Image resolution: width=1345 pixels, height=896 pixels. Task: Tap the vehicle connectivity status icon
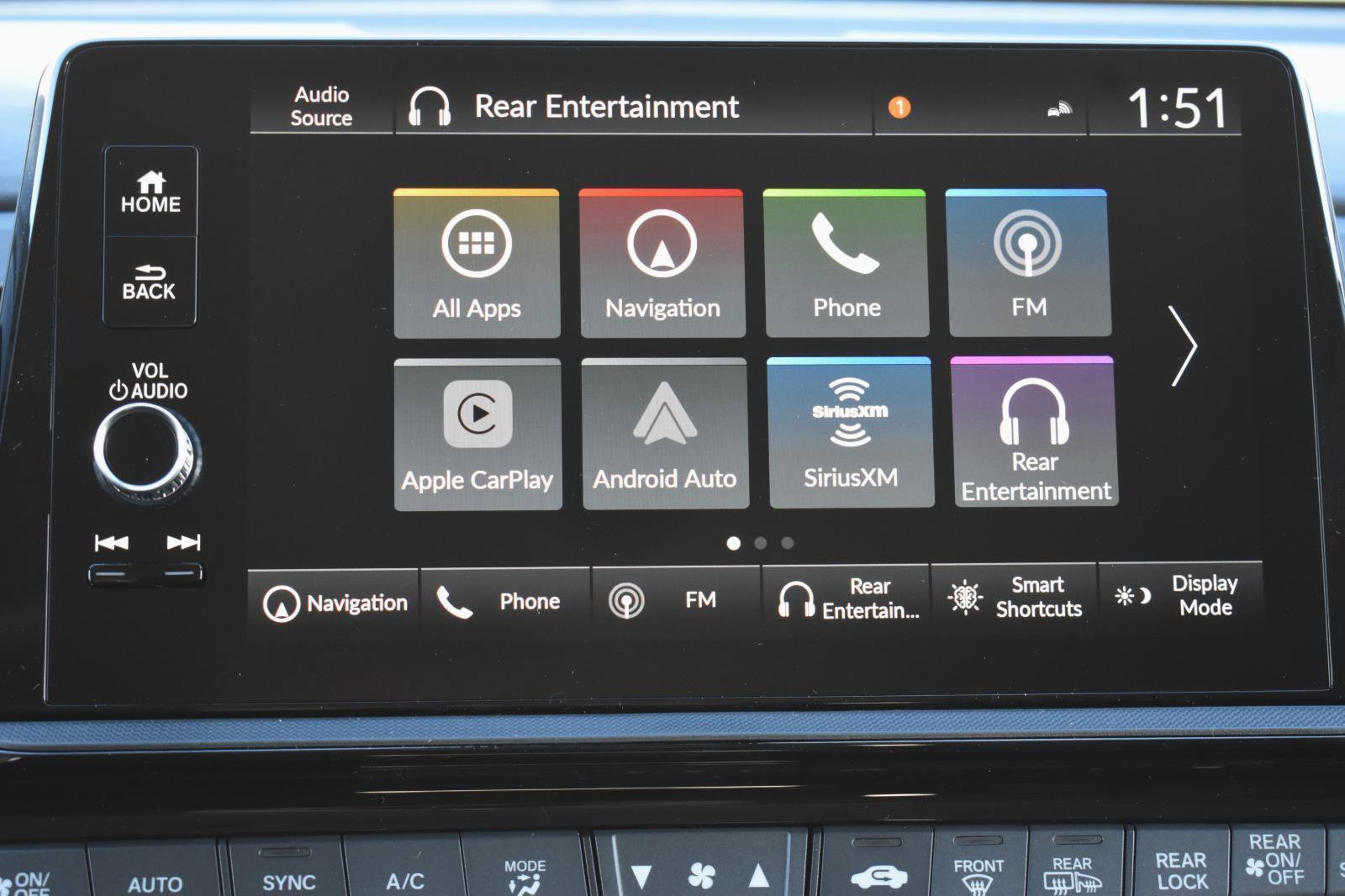tap(1059, 109)
